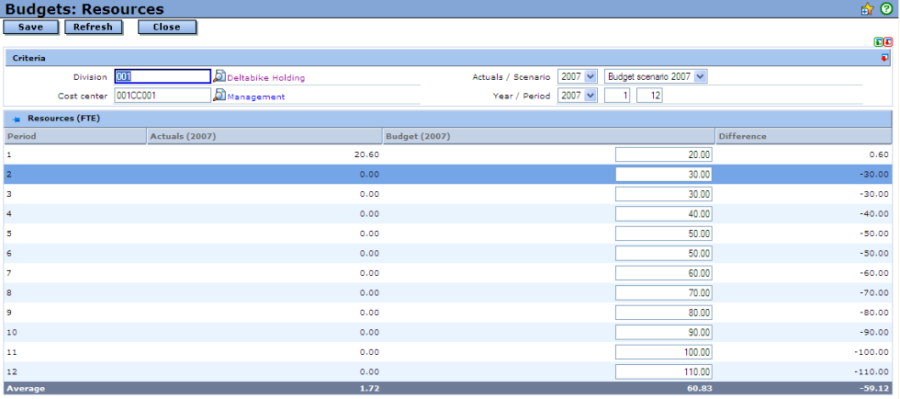The image size is (900, 399).
Task: Open Cost center lookup magnifier icon
Action: (x=220, y=95)
